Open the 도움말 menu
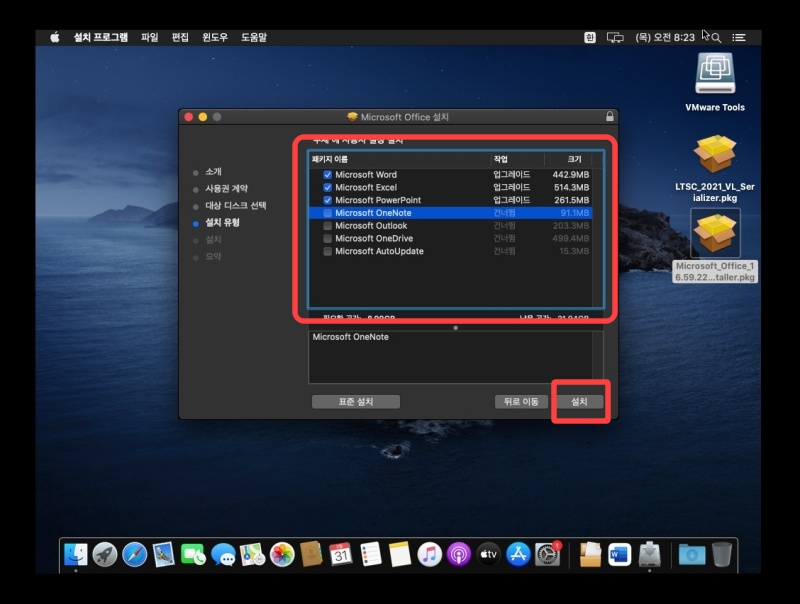 (254, 37)
